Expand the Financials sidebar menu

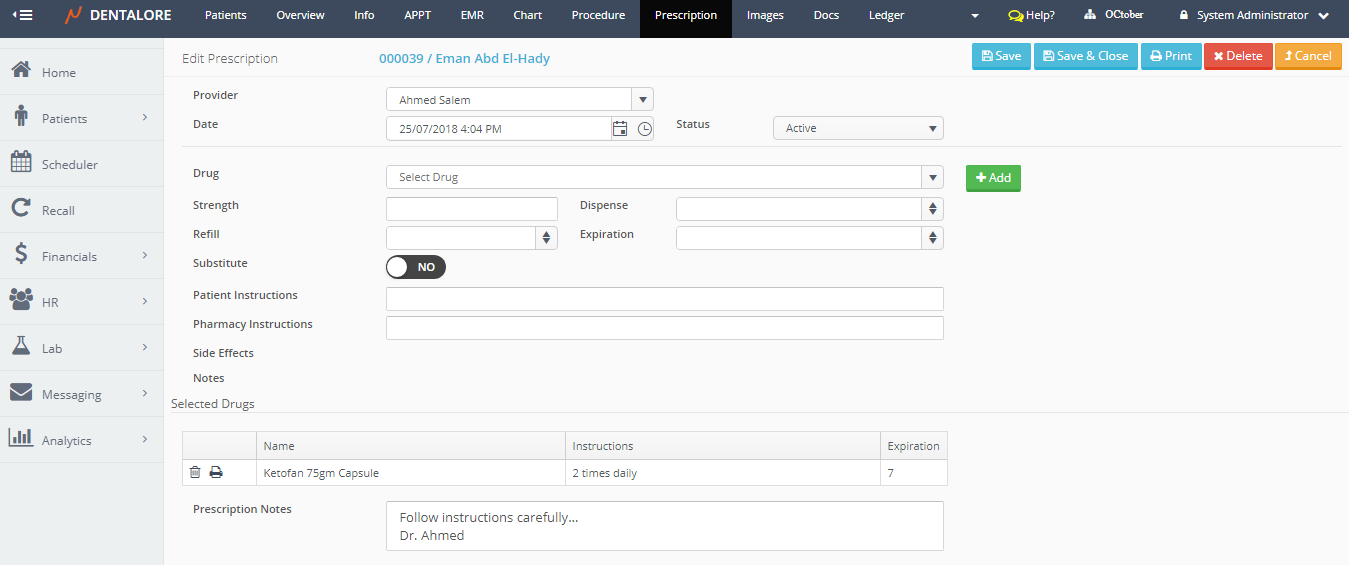pyautogui.click(x=82, y=257)
